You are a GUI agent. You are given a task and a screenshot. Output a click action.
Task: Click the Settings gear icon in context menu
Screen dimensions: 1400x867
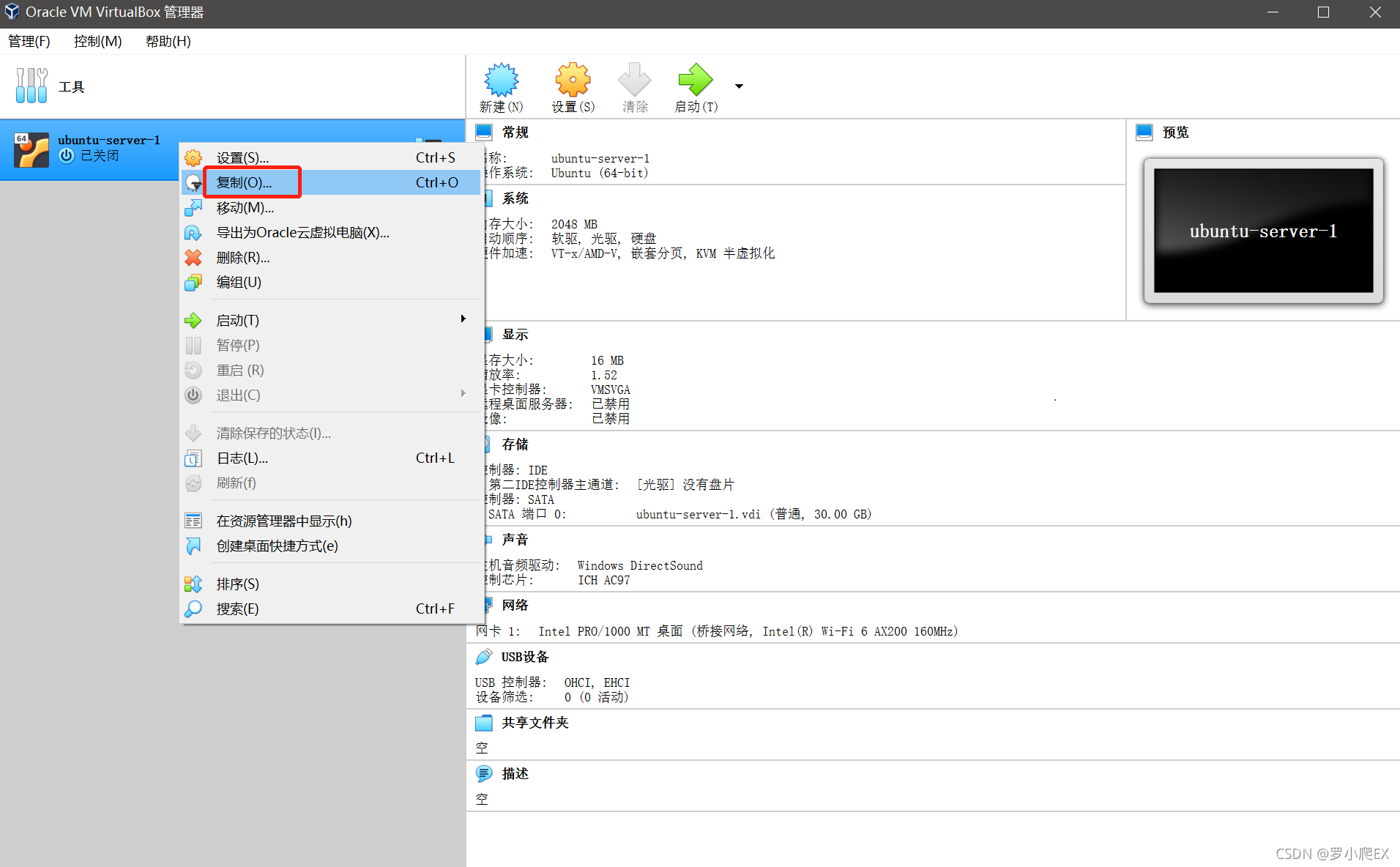193,157
